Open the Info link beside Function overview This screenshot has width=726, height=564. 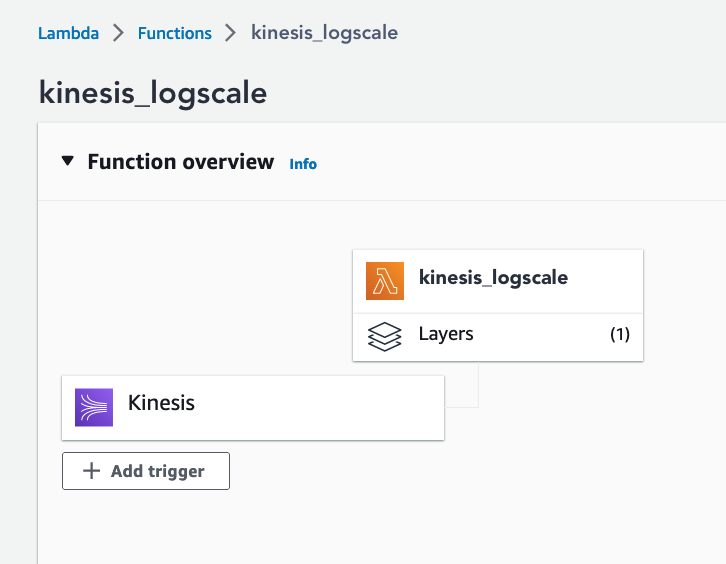303,164
